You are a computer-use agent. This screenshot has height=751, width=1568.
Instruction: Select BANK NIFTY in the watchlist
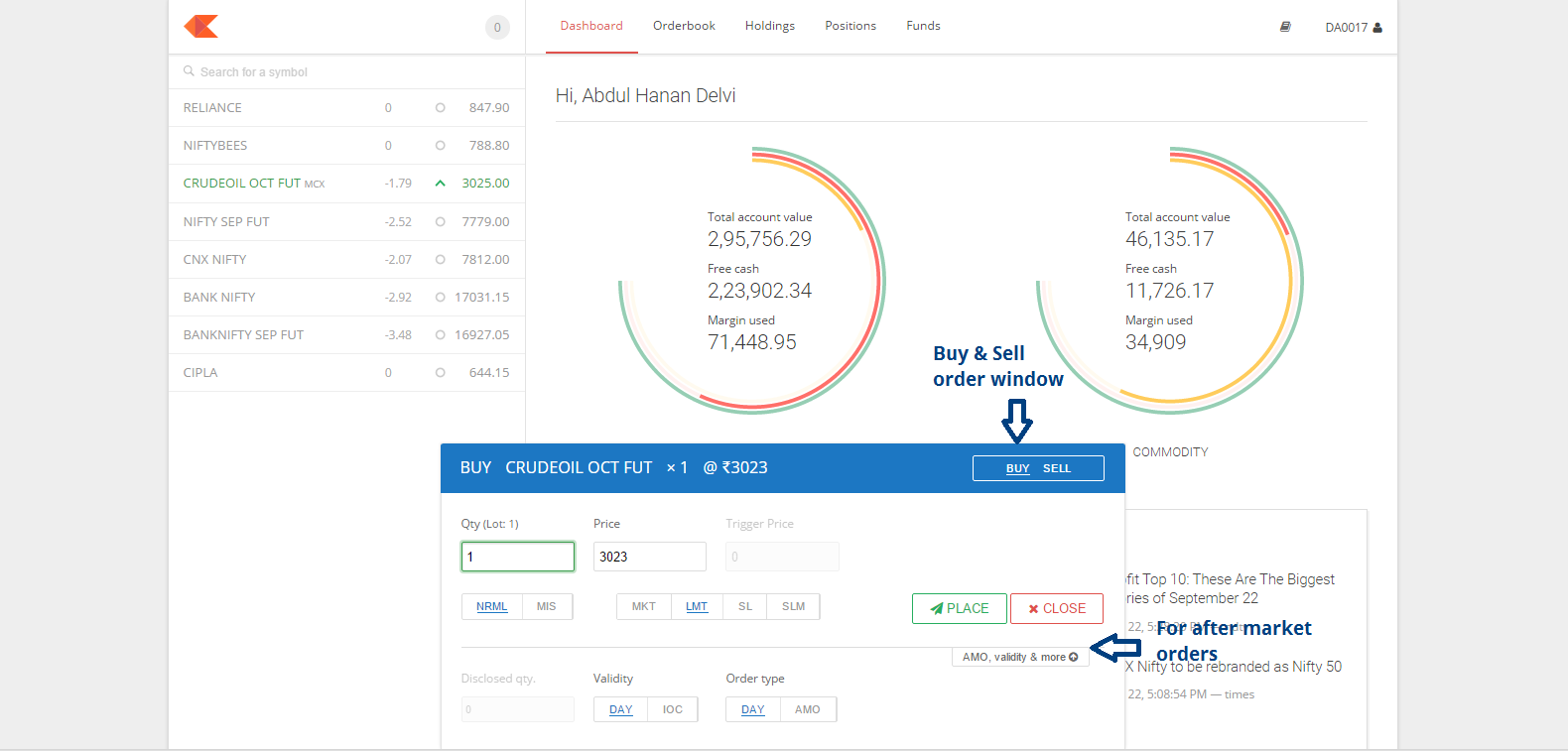[346, 298]
